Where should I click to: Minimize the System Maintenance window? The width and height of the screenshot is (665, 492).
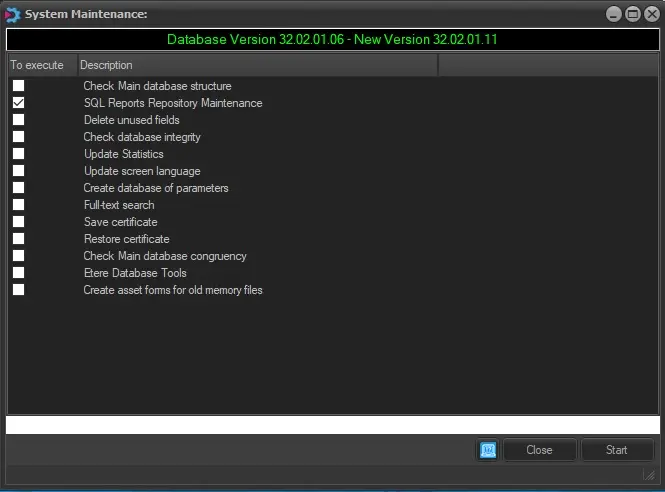[615, 14]
